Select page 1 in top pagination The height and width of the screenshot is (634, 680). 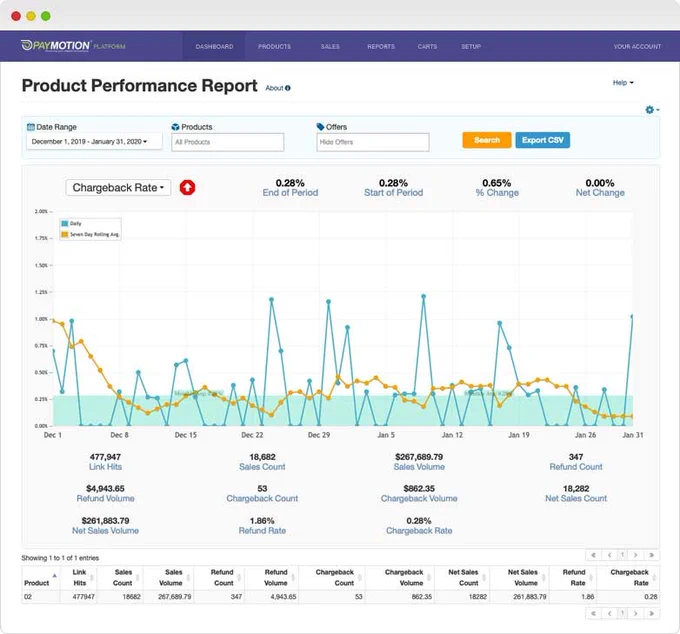[x=622, y=555]
